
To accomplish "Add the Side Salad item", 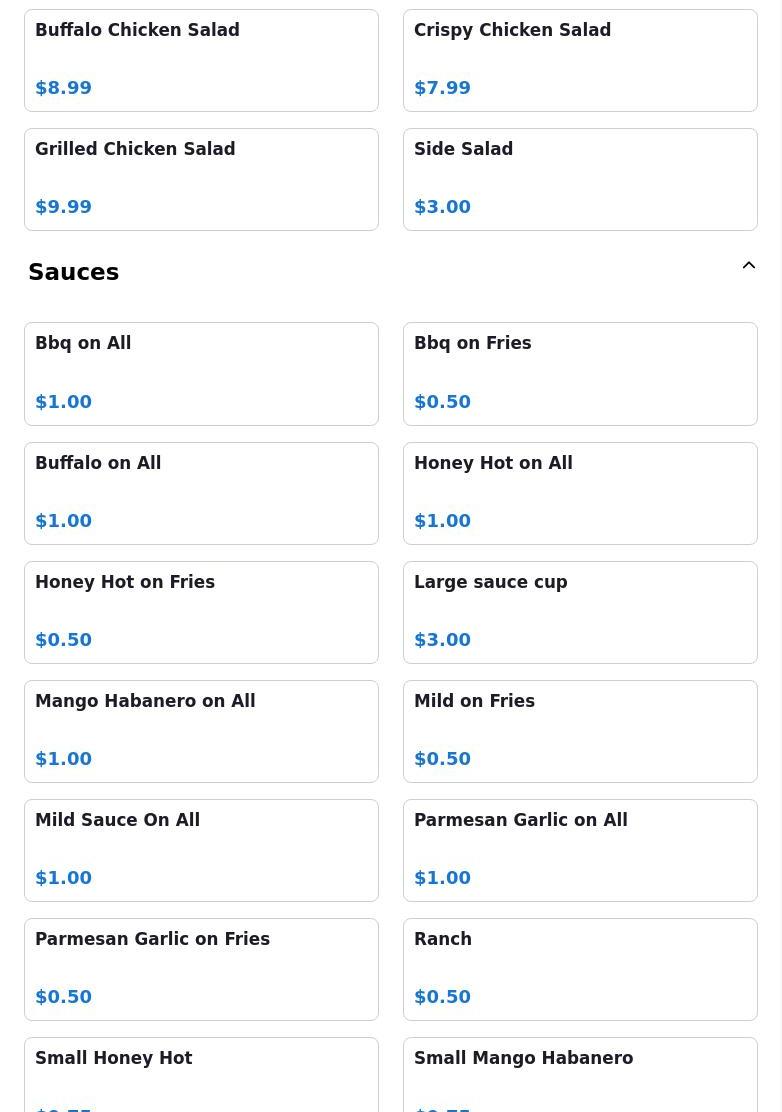I will 580,179.
